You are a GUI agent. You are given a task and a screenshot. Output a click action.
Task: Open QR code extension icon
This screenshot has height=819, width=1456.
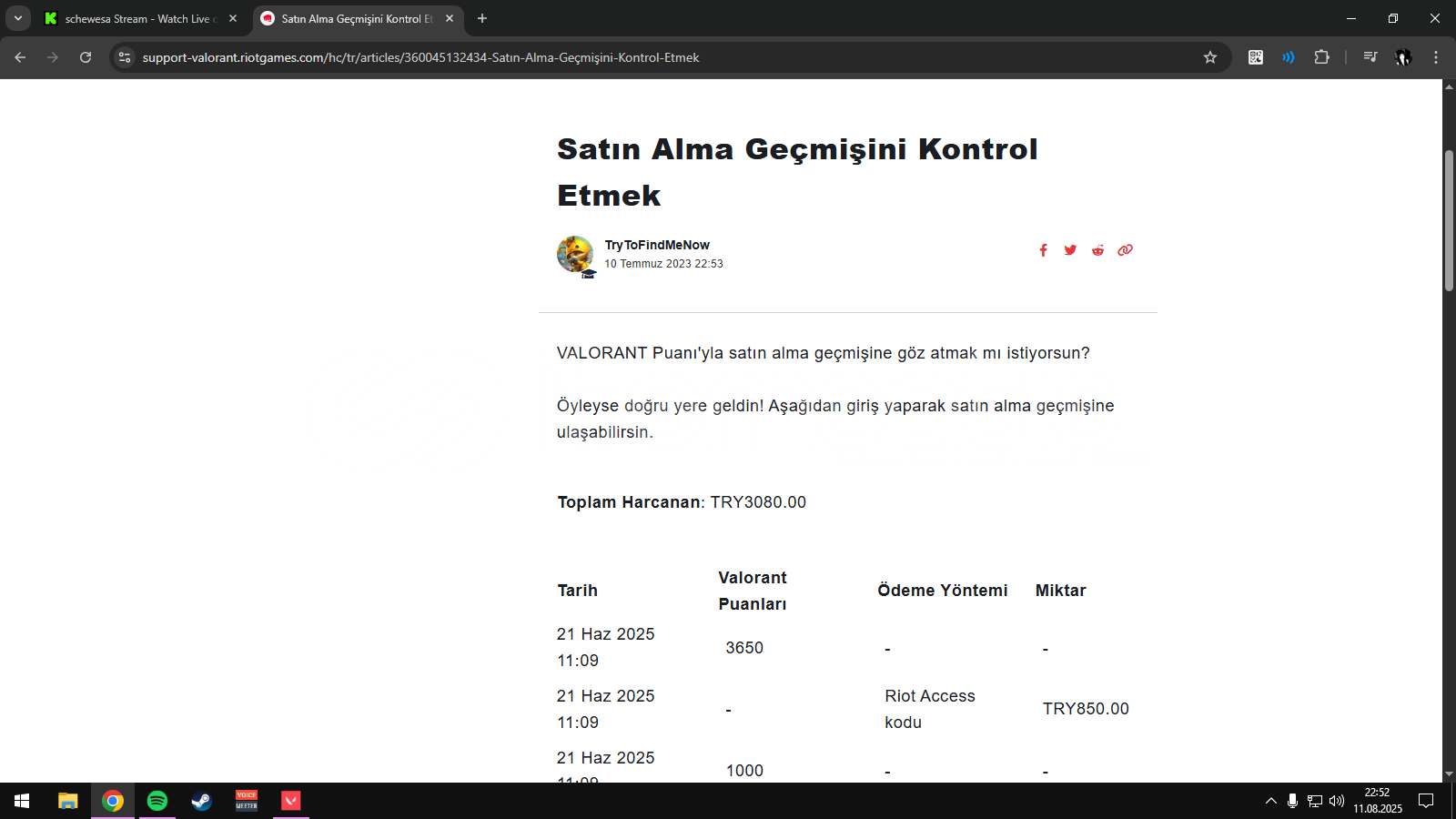tap(1256, 57)
